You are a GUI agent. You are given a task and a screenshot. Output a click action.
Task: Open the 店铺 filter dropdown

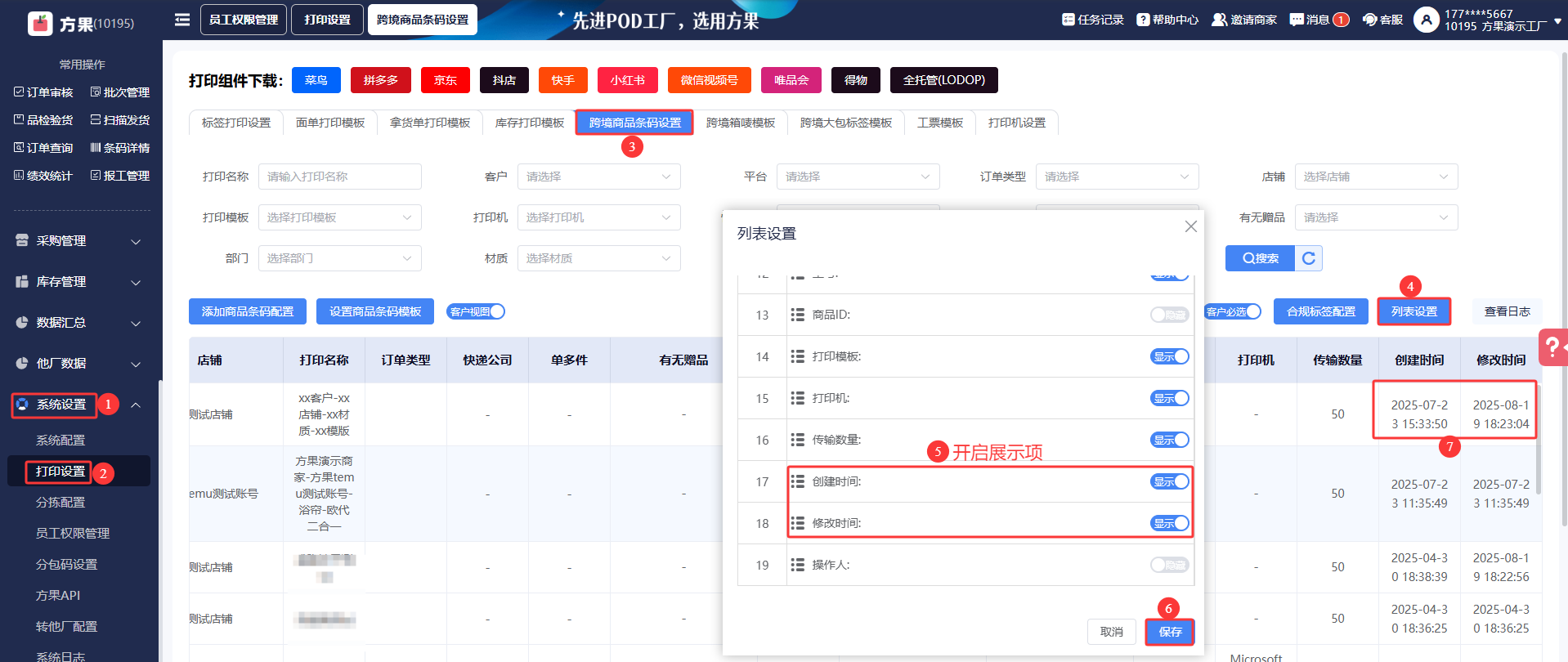(1377, 177)
